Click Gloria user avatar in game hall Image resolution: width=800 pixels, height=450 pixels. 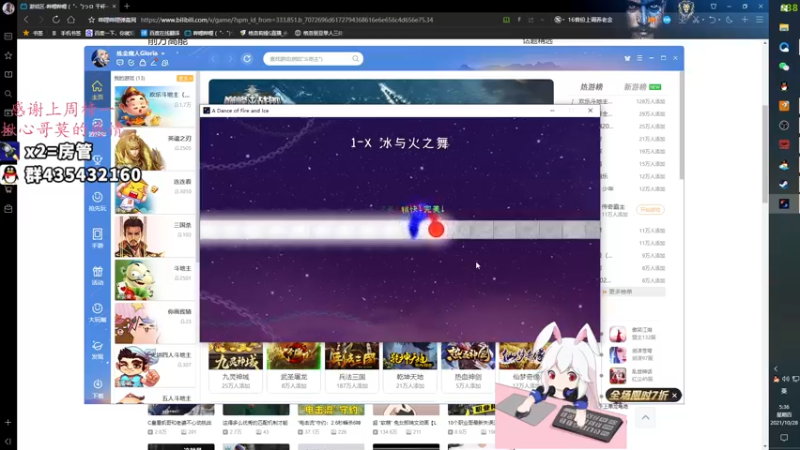tap(101, 58)
